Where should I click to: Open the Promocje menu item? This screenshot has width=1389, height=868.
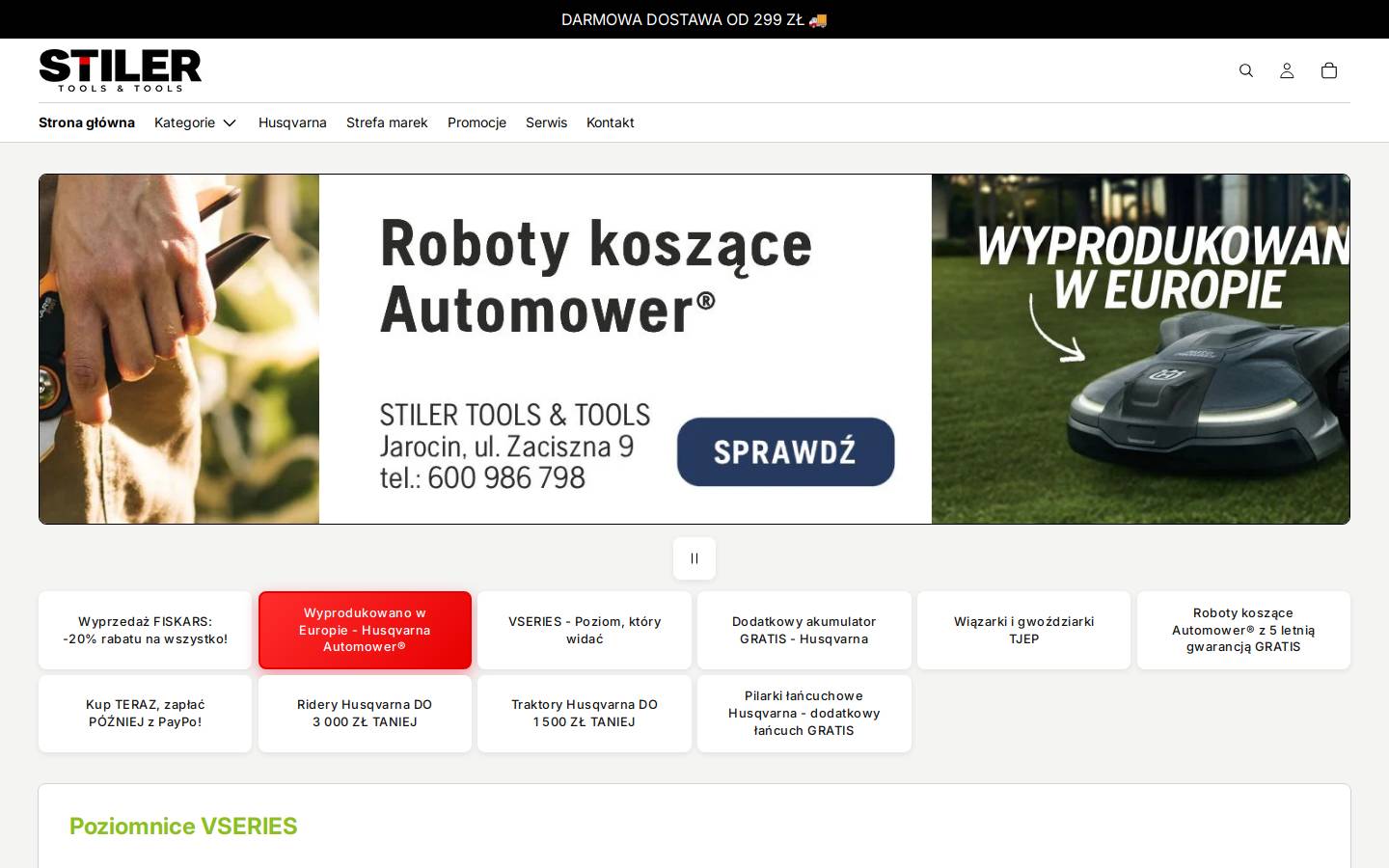477,122
